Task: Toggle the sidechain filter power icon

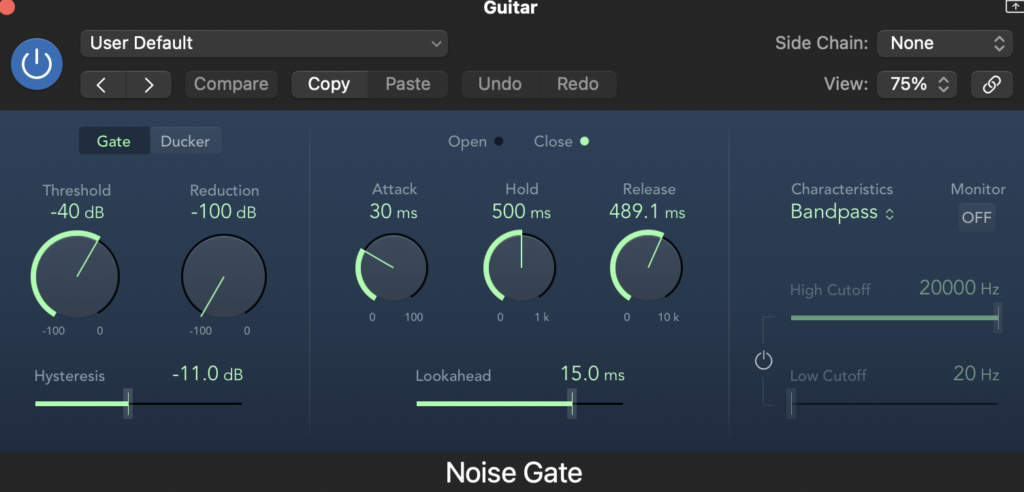Action: [x=764, y=361]
